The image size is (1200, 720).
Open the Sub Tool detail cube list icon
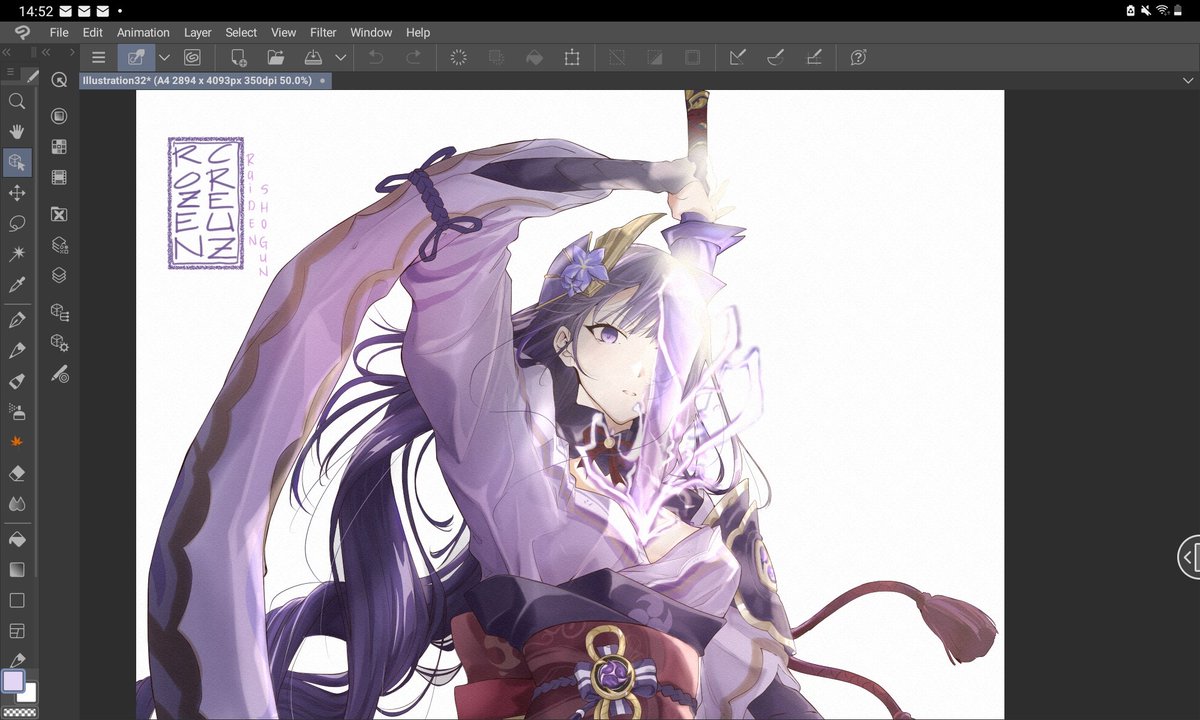point(59,312)
